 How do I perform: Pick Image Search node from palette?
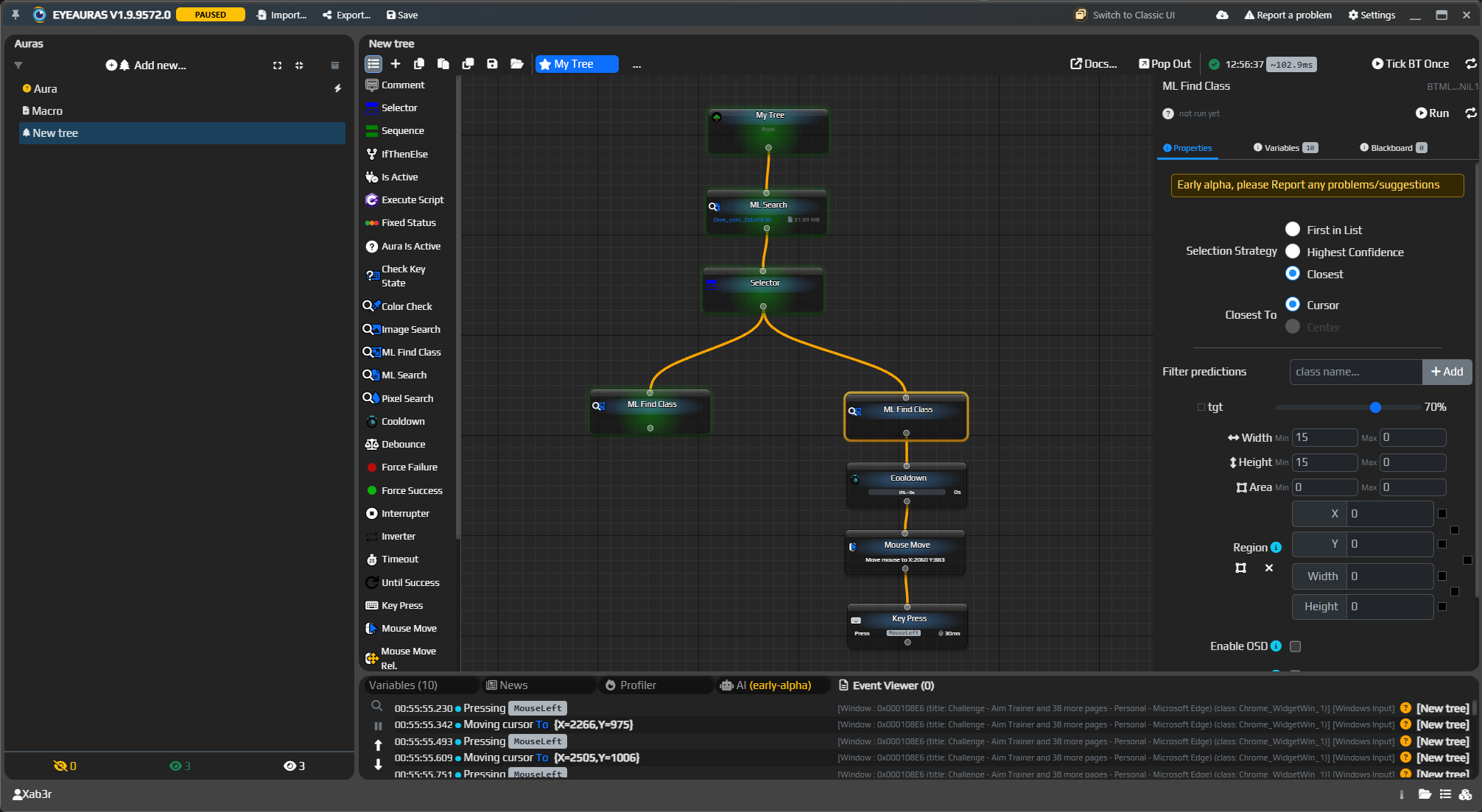(x=410, y=330)
